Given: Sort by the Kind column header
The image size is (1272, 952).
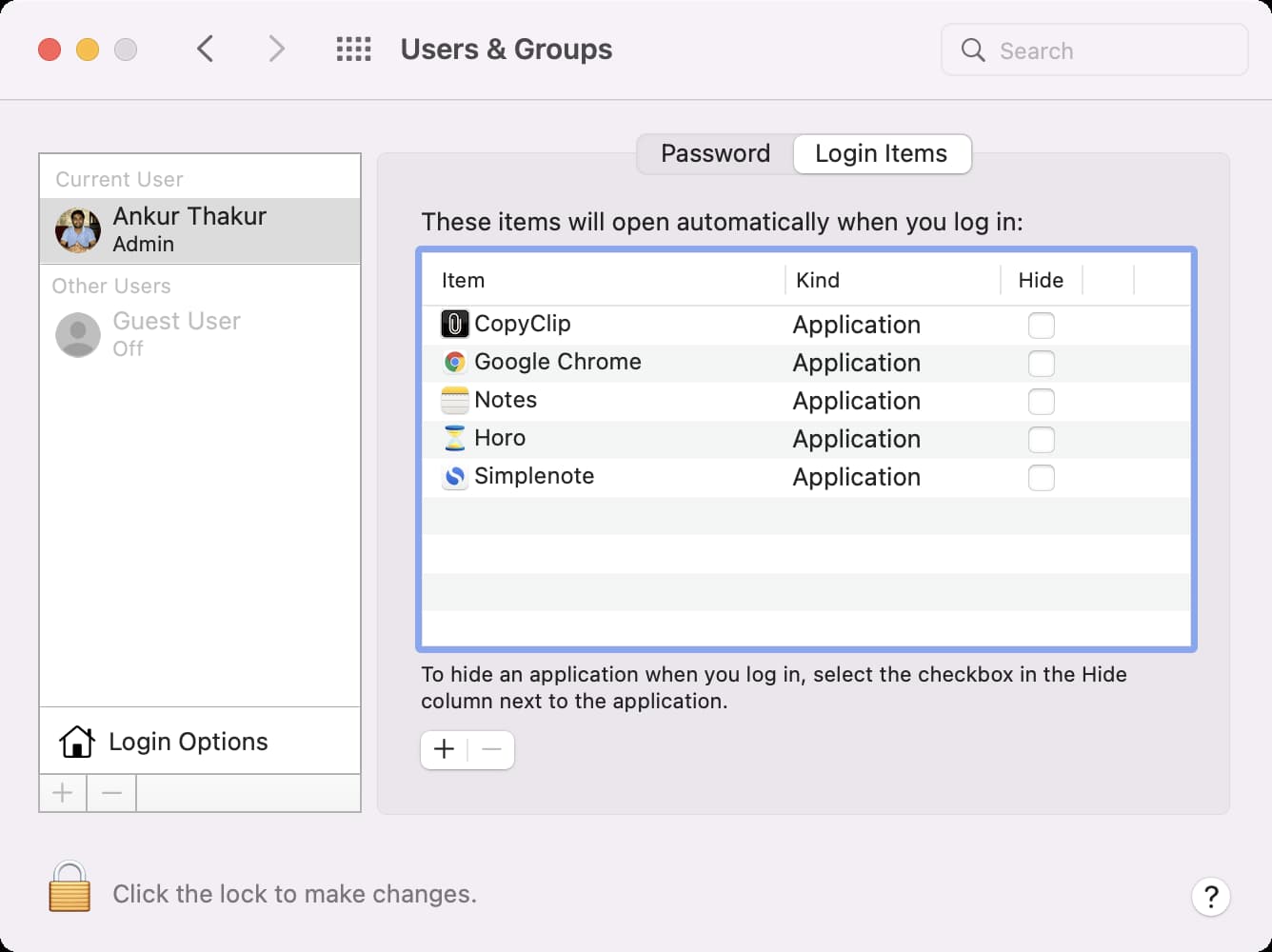Looking at the screenshot, I should tap(818, 281).
